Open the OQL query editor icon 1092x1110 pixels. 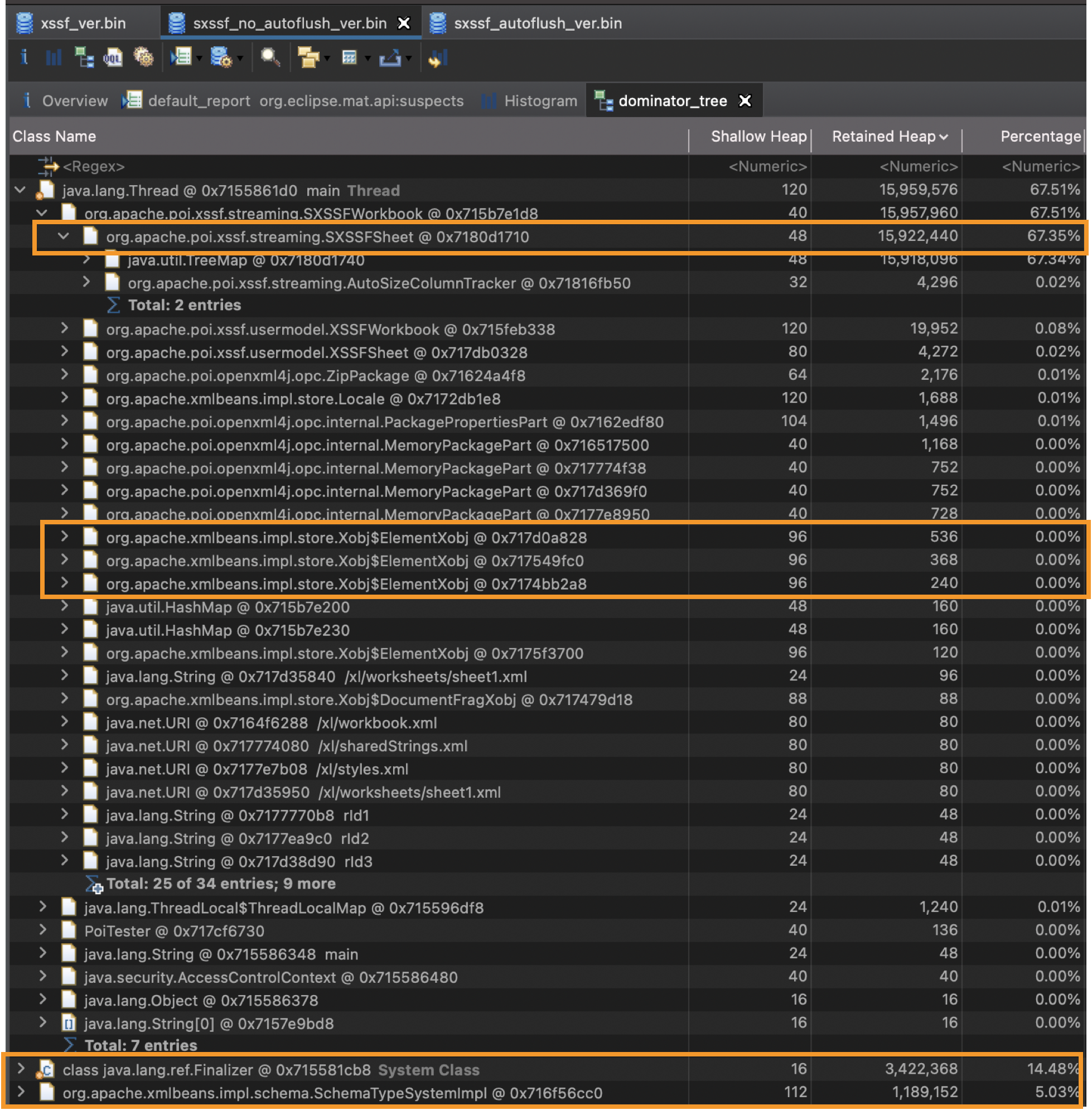[x=113, y=57]
